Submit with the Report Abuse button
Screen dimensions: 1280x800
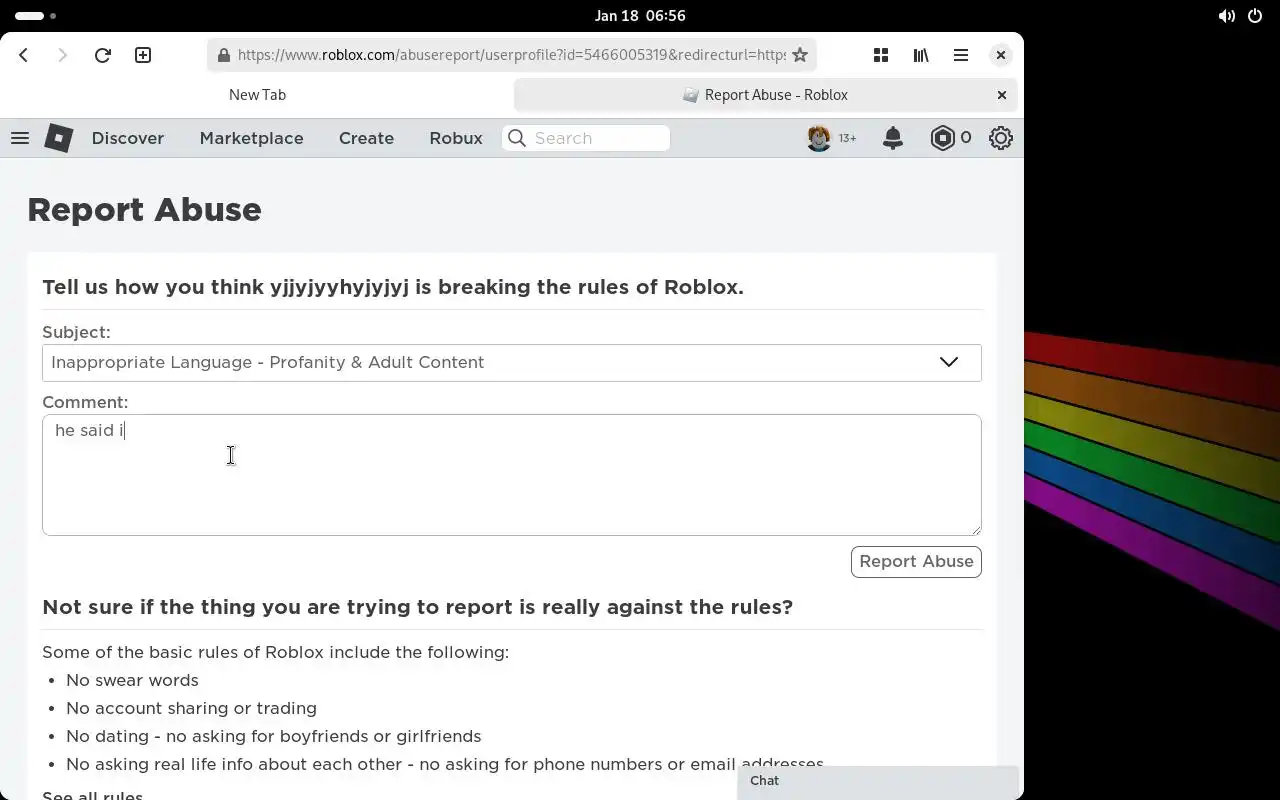pos(916,562)
